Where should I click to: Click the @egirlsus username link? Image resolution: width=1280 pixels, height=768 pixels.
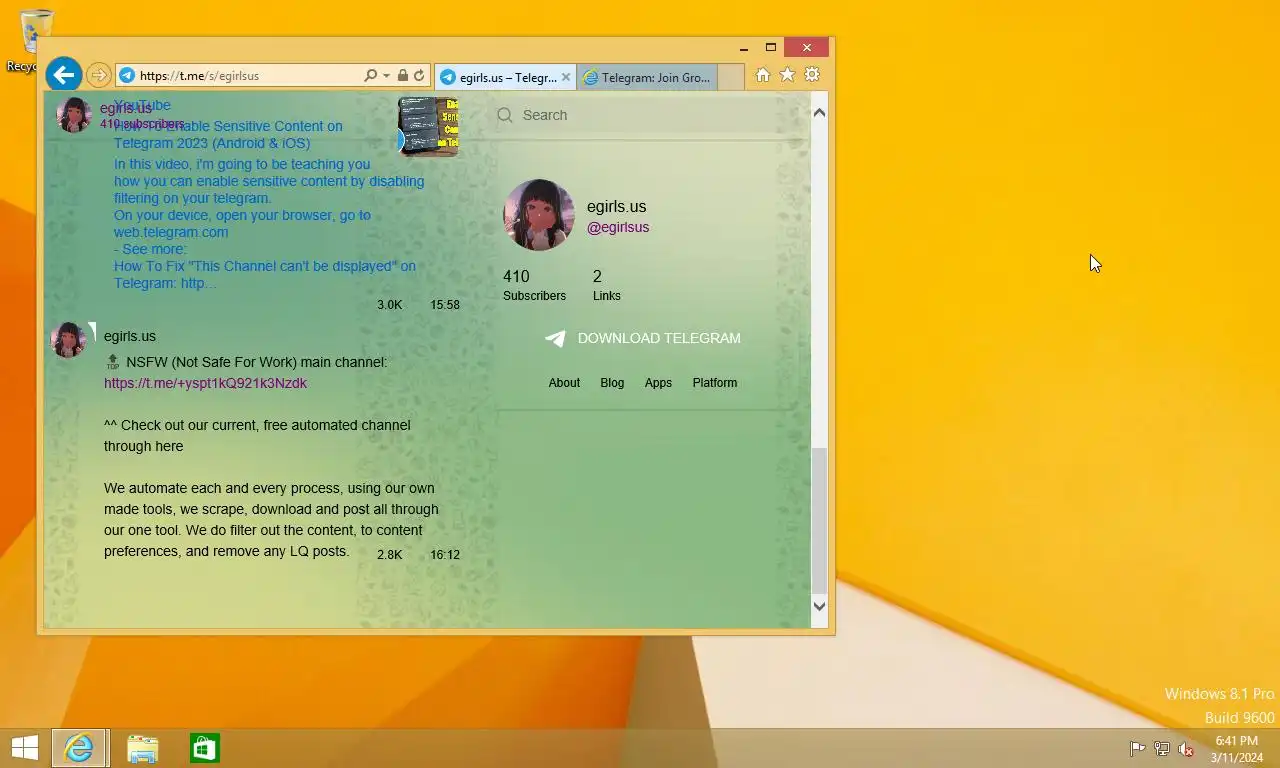click(x=618, y=227)
